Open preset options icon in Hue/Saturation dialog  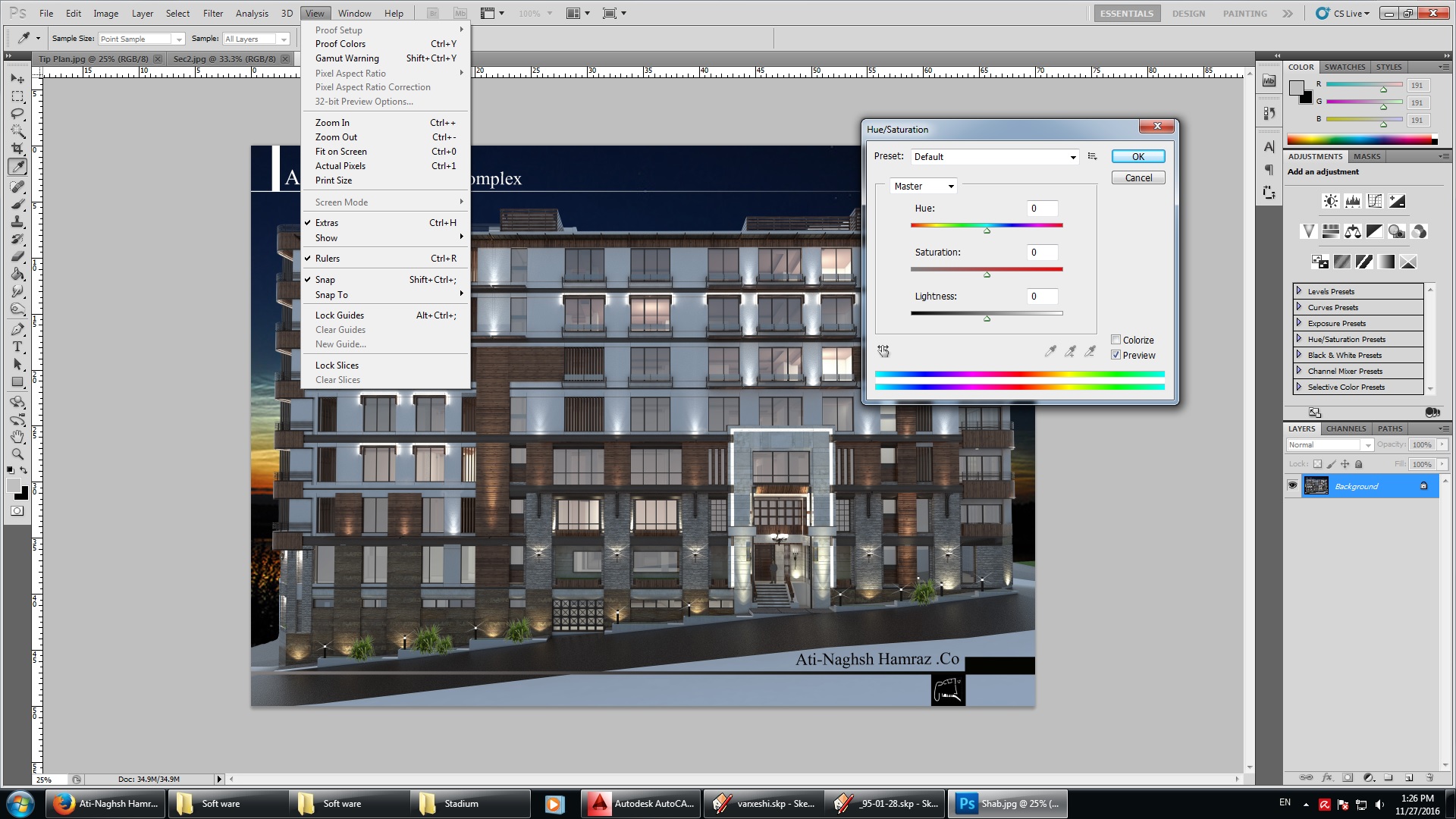1092,156
